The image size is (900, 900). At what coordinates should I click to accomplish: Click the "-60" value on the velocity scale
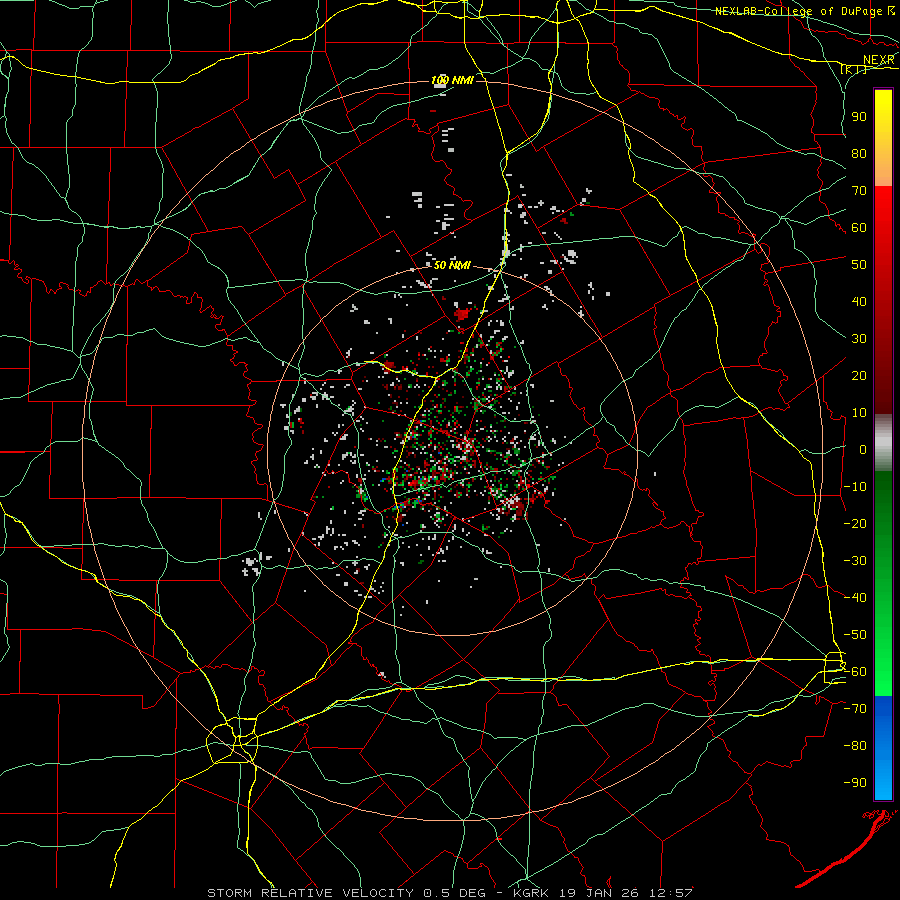[x=855, y=672]
